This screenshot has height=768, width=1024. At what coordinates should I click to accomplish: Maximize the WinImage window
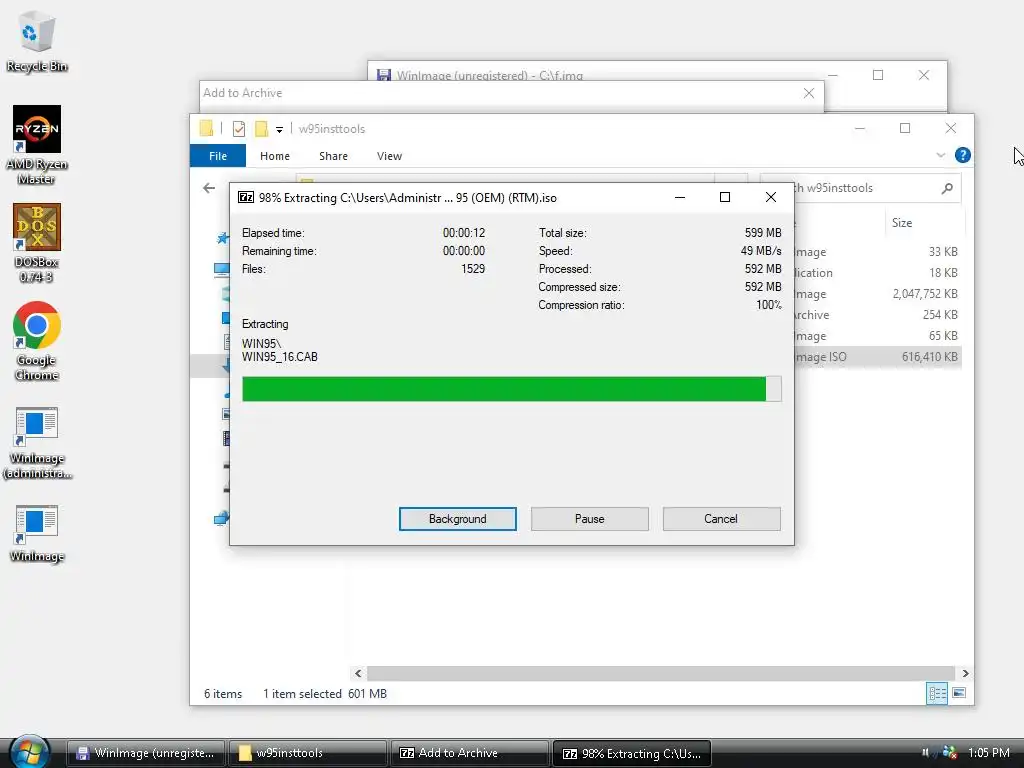tap(878, 74)
